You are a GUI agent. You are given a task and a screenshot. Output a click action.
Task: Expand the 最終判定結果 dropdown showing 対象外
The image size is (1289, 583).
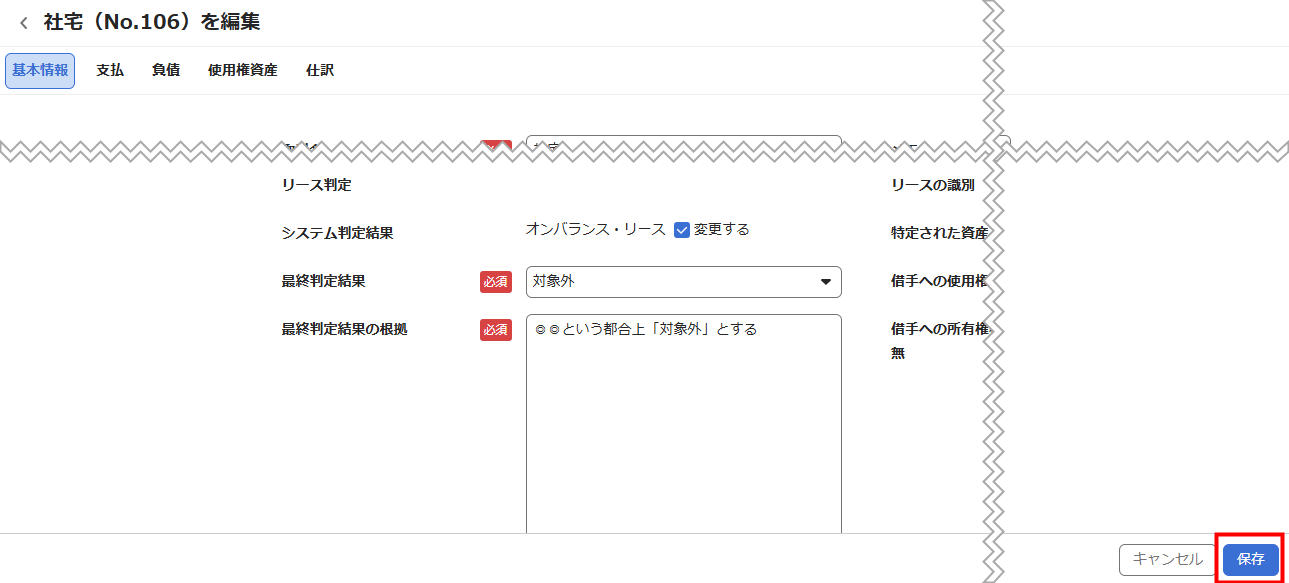coord(684,282)
